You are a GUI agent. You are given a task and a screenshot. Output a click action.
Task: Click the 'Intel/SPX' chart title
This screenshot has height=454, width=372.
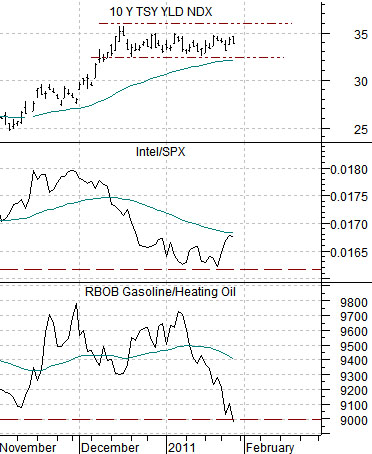(x=160, y=152)
